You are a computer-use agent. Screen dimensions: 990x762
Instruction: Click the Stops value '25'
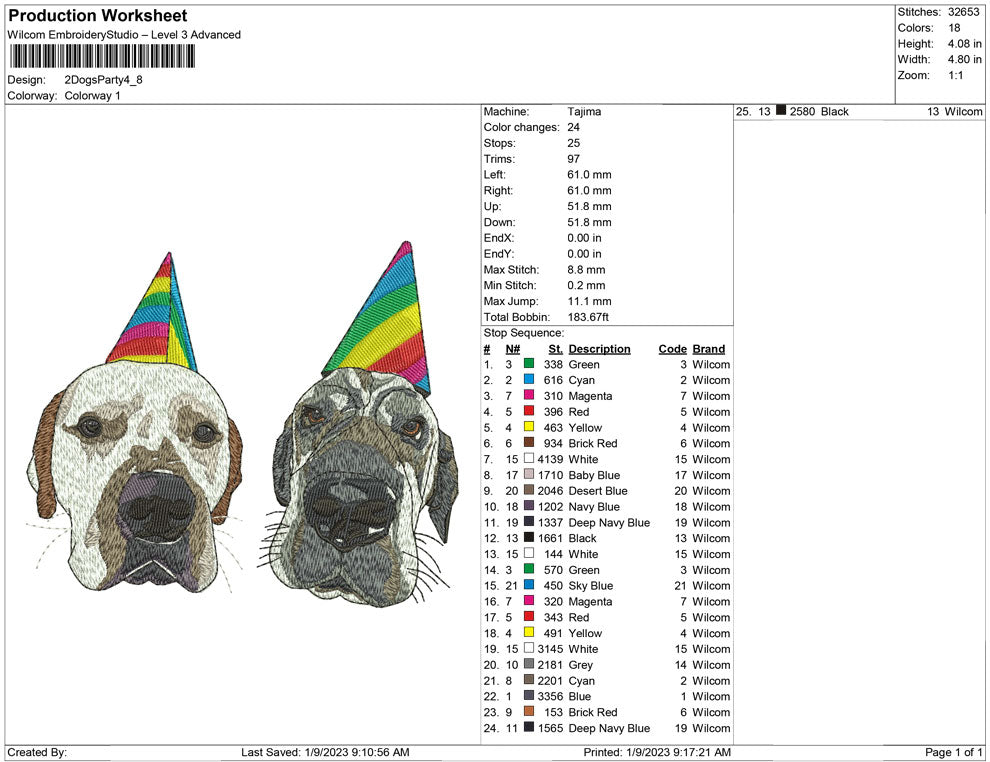point(573,143)
